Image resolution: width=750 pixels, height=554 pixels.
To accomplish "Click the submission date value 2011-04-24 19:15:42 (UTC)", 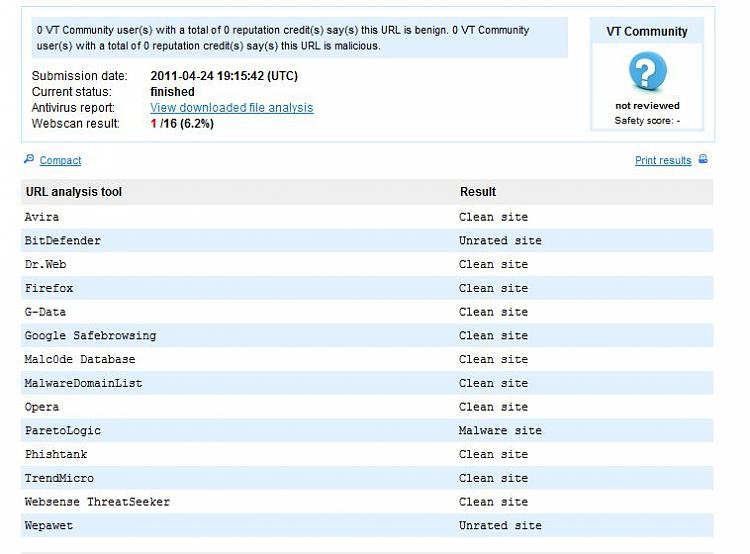I will [x=224, y=76].
